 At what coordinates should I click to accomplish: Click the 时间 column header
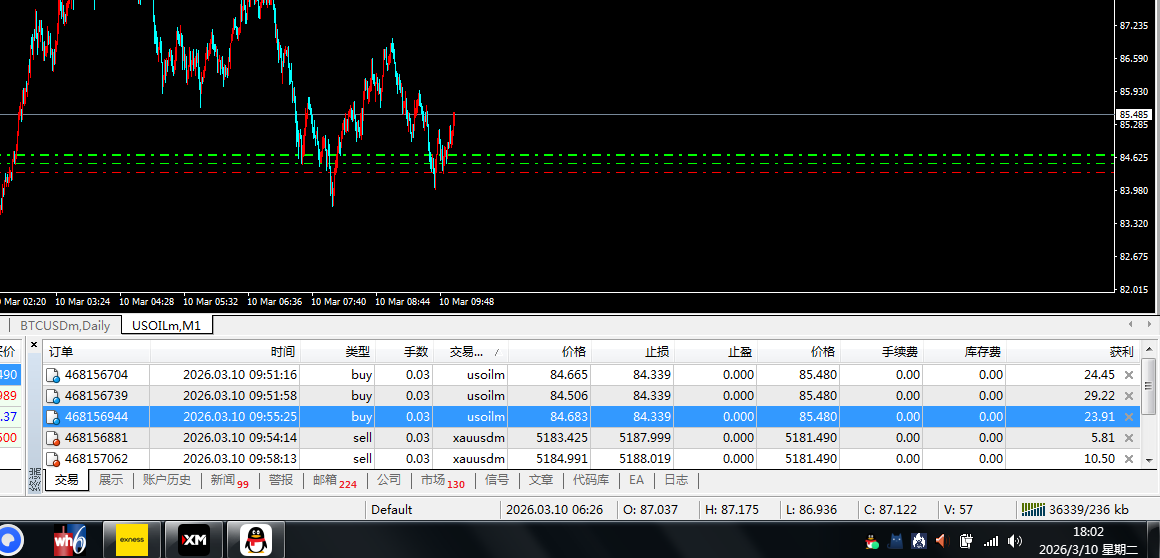pyautogui.click(x=283, y=352)
